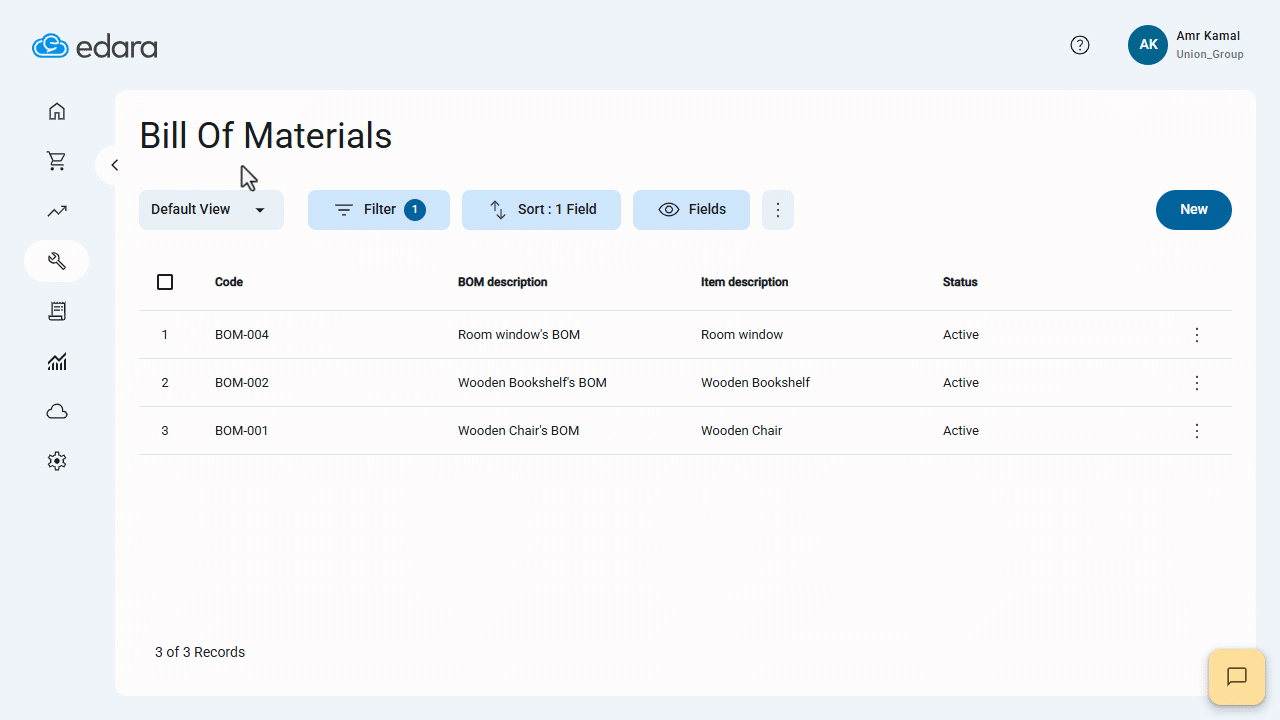Select the BOM-002 code cell
Viewport: 1280px width, 720px height.
coord(242,383)
